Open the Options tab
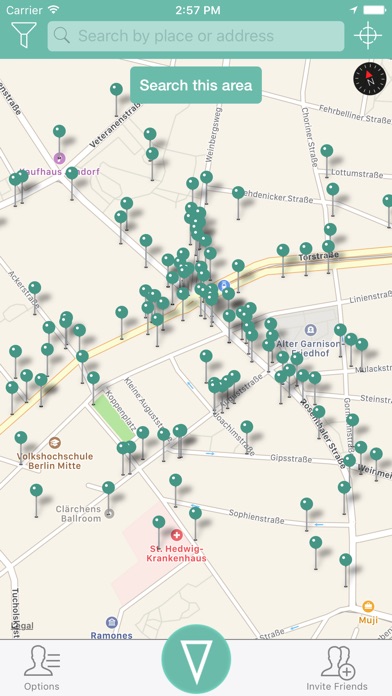 (x=42, y=668)
